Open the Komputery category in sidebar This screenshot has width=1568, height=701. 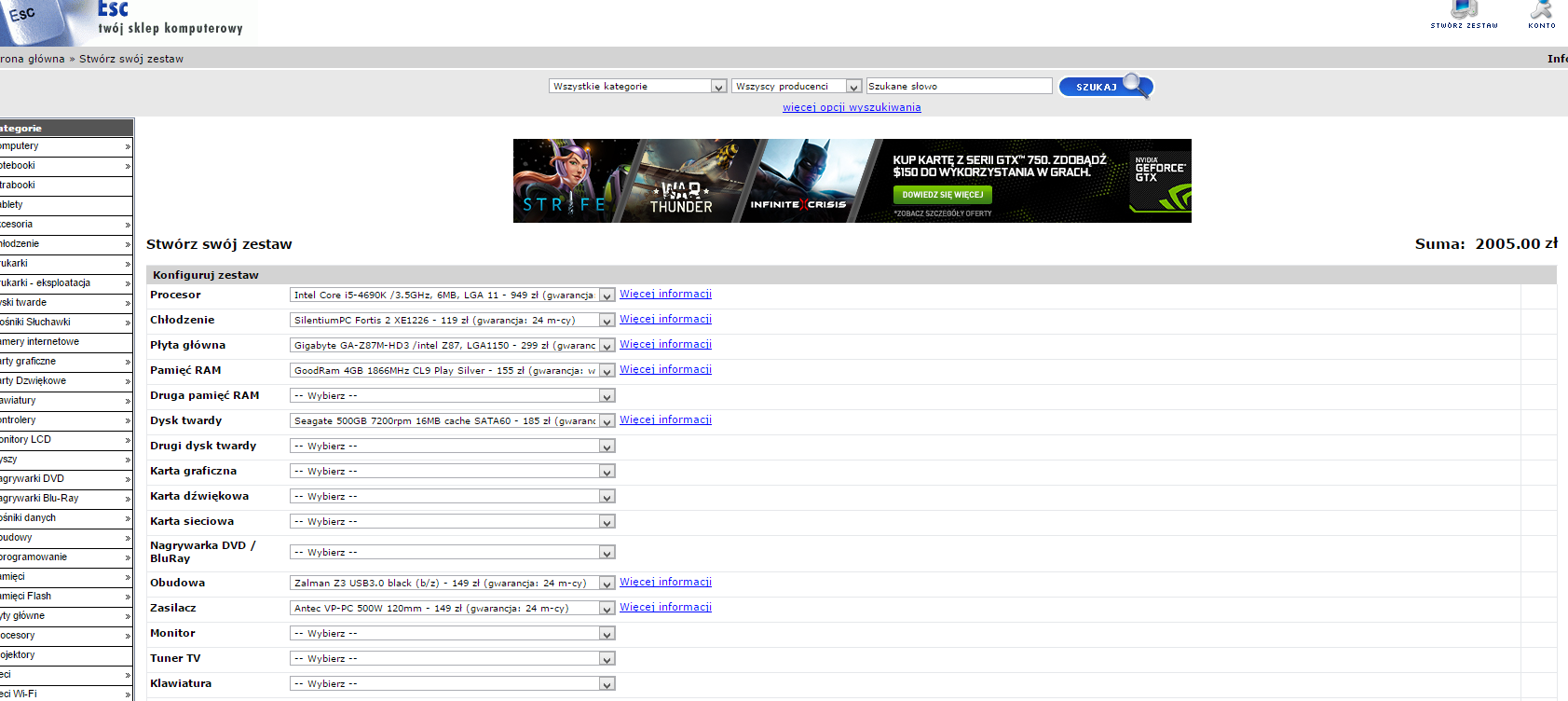point(66,146)
